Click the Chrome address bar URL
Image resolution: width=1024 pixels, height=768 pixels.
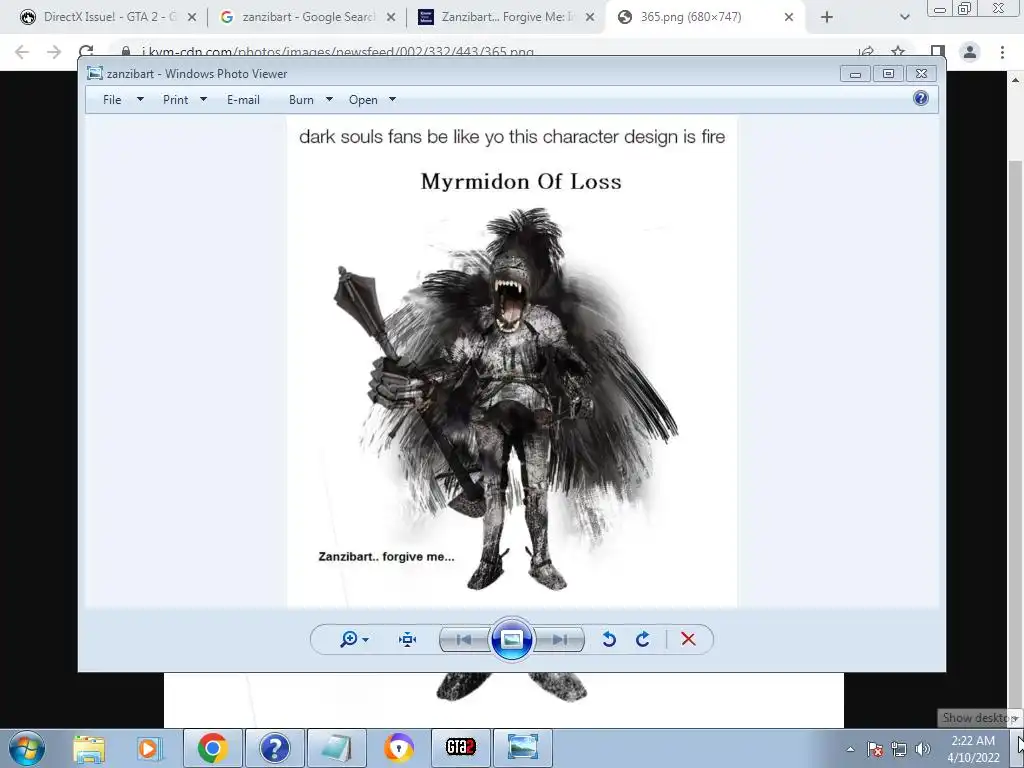(x=338, y=52)
